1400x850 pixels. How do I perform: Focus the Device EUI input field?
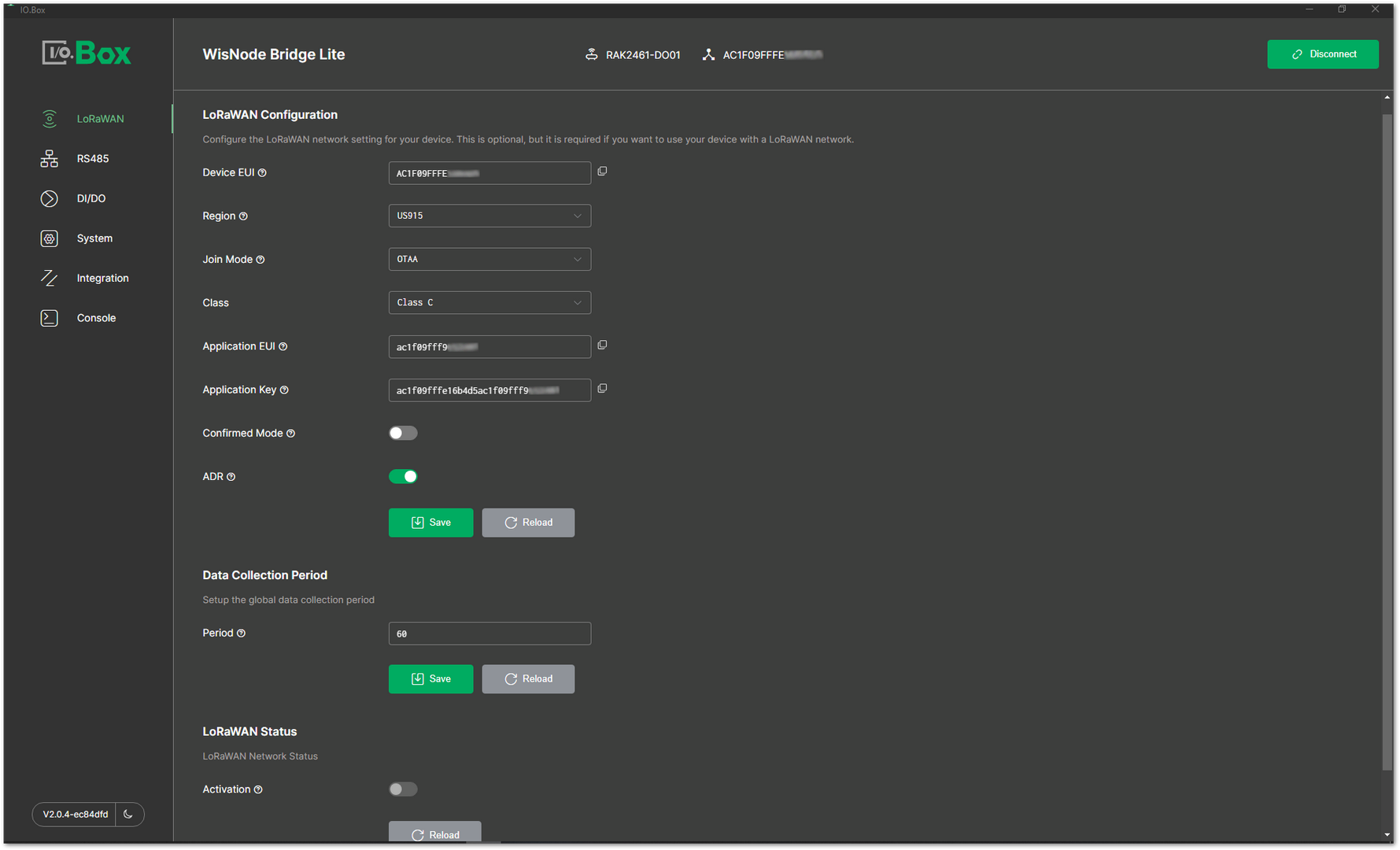489,173
